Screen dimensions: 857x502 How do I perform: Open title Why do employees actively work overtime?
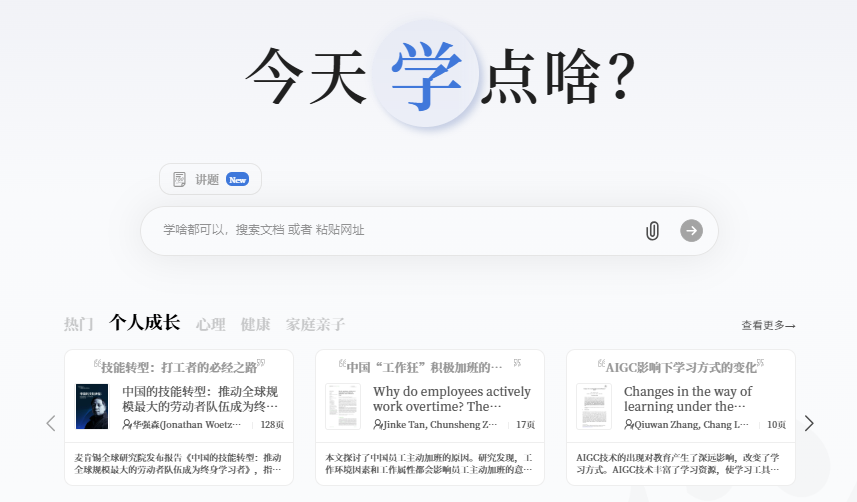coord(452,399)
